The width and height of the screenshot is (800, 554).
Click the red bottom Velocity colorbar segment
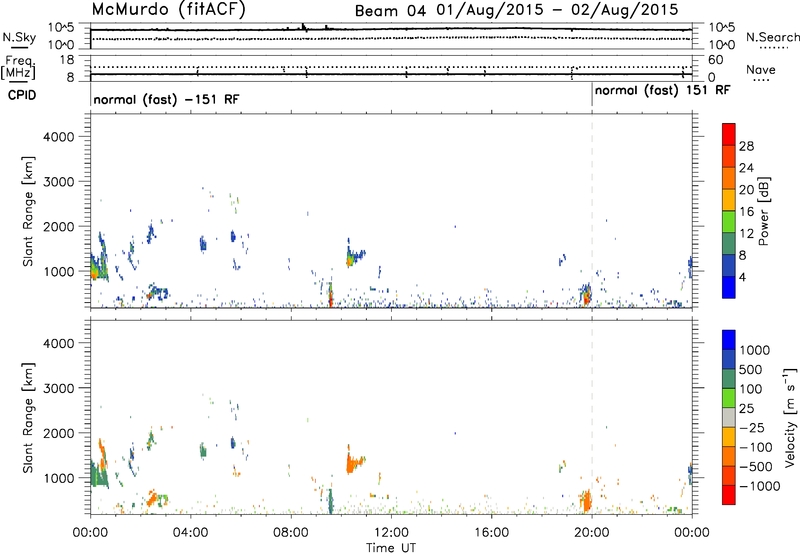[729, 495]
